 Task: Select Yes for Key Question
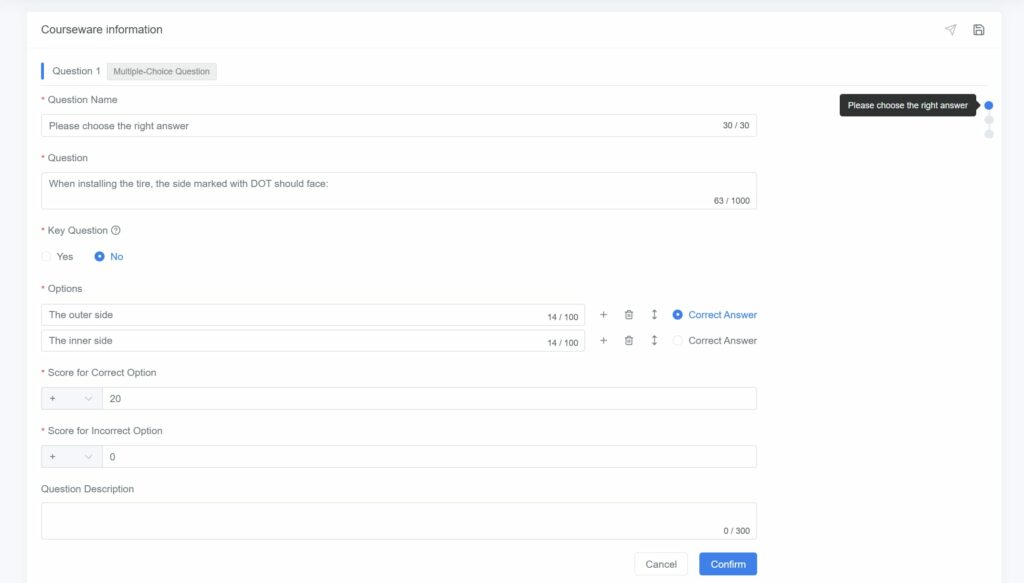pyautogui.click(x=47, y=257)
